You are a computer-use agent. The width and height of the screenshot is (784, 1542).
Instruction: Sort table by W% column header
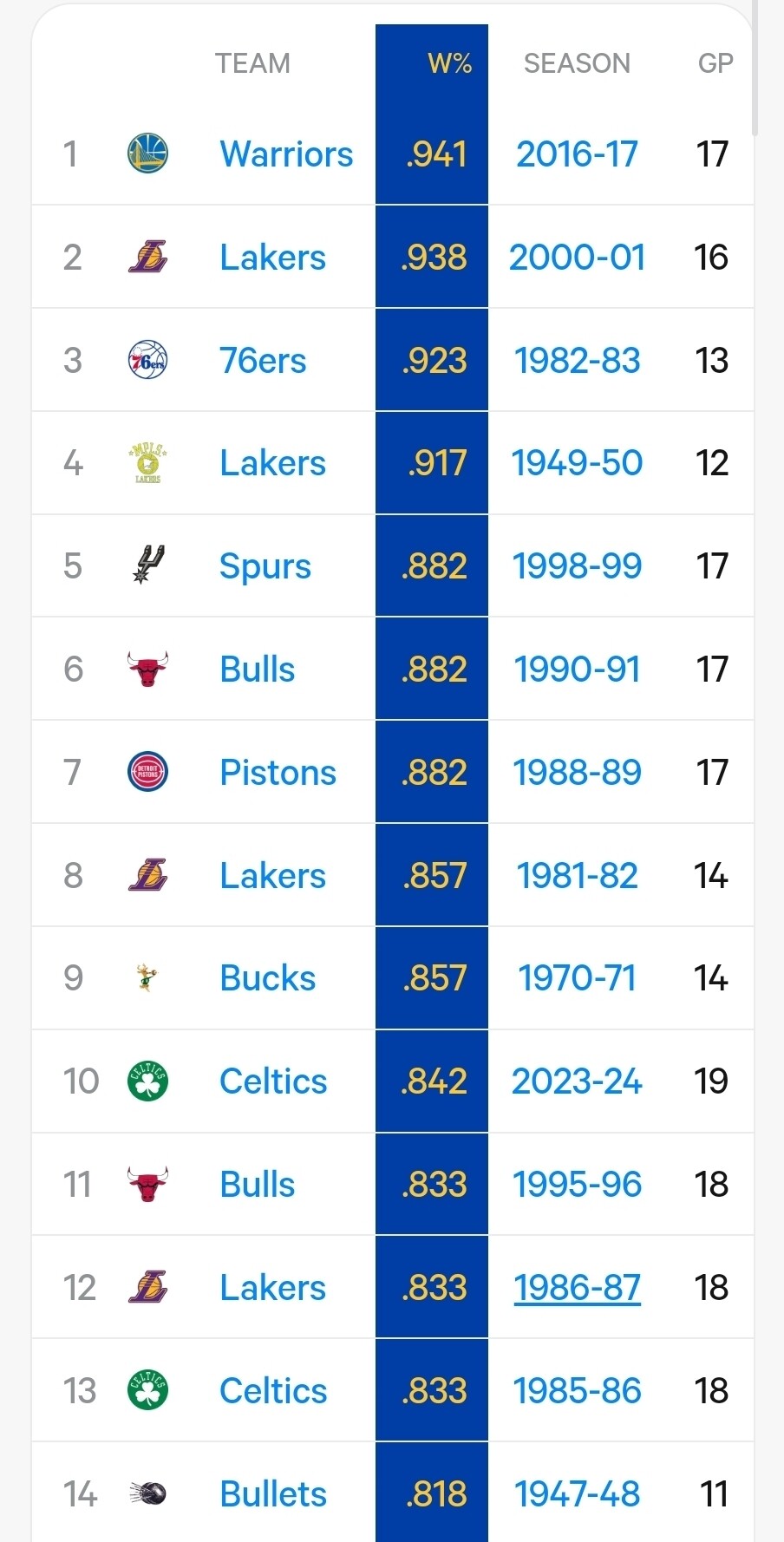[449, 63]
